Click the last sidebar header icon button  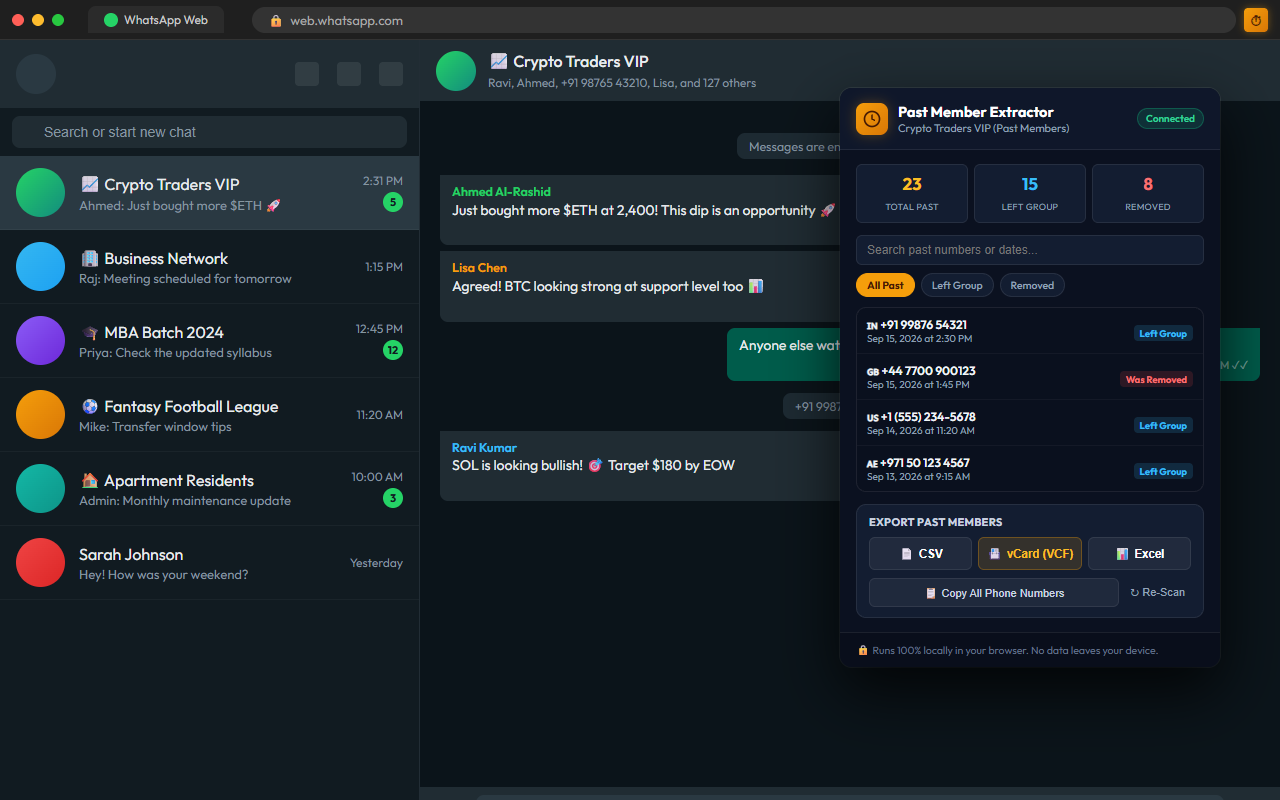click(x=391, y=74)
